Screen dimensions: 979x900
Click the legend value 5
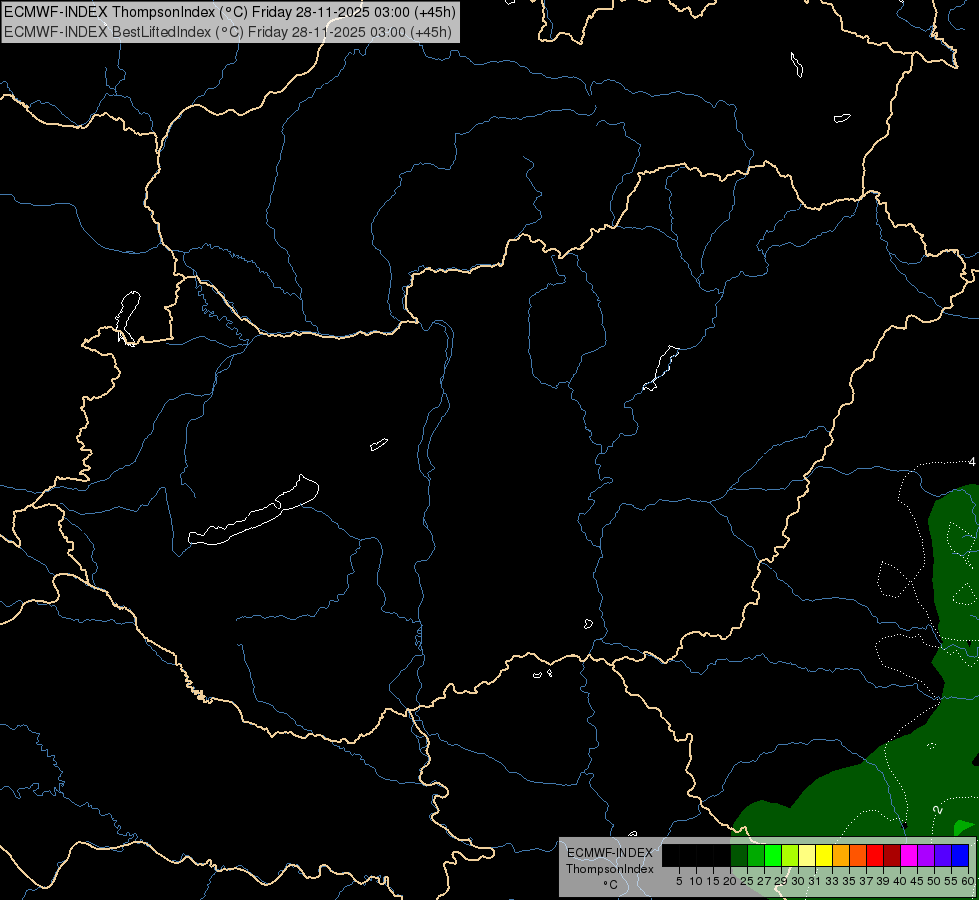point(679,881)
